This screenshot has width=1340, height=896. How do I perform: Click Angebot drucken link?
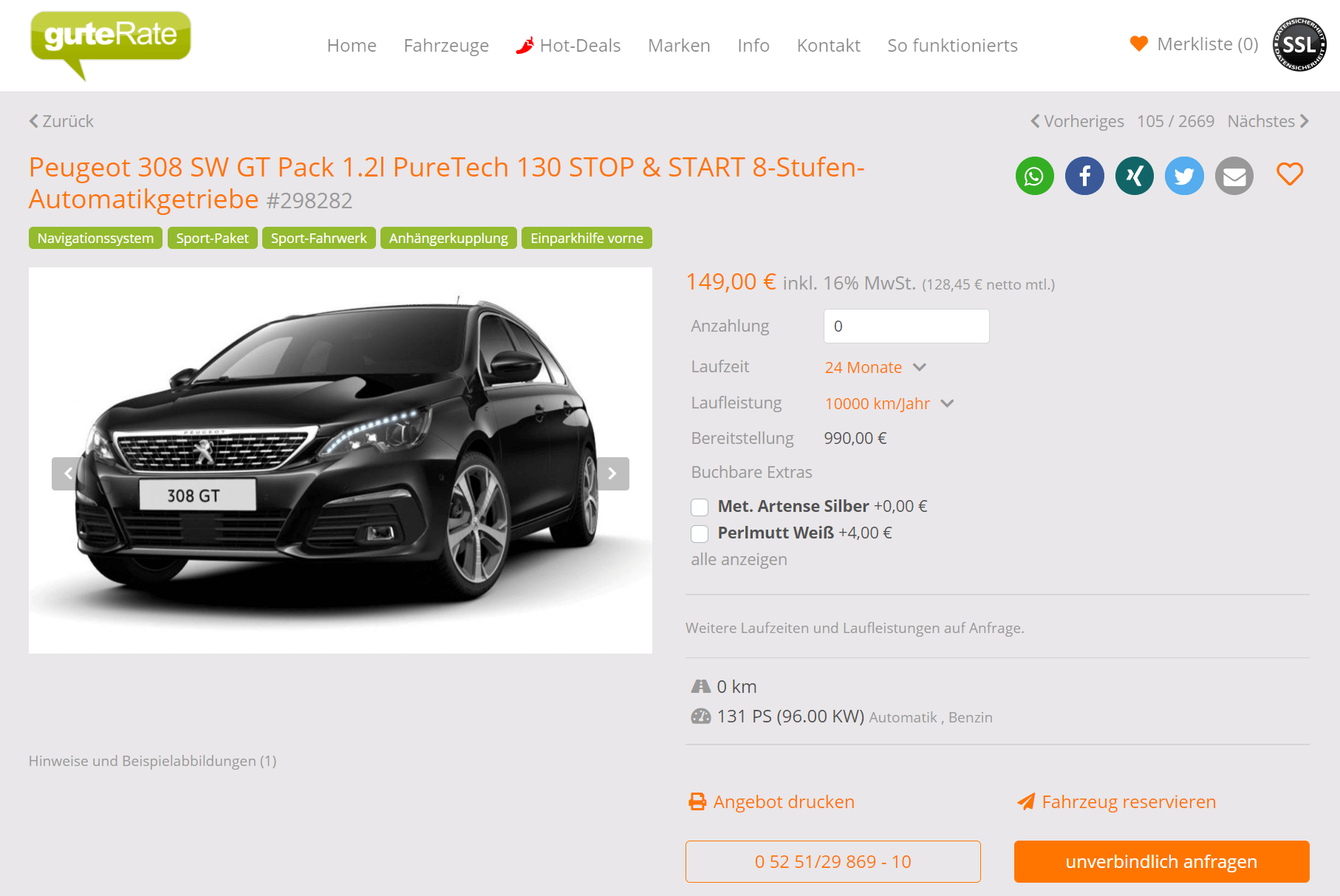[x=784, y=801]
